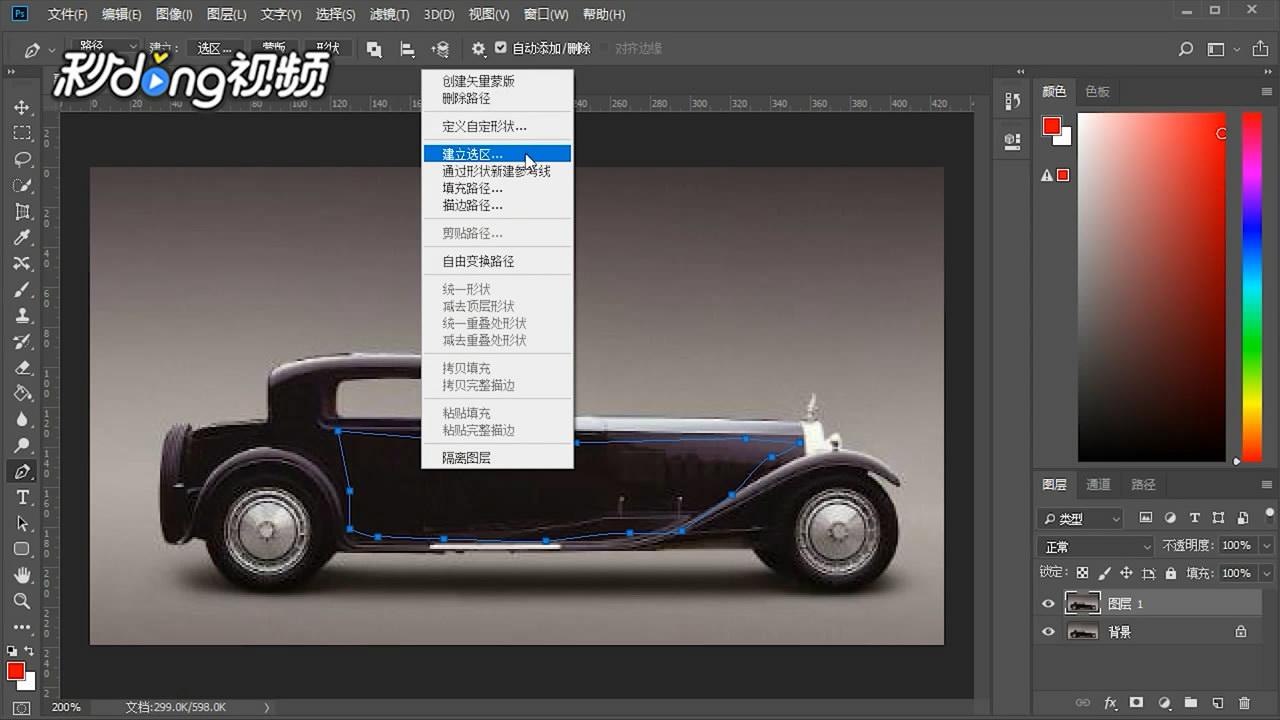Viewport: 1280px width, 720px height.
Task: Click the foreground color swatch in toolbox
Action: 15,671
